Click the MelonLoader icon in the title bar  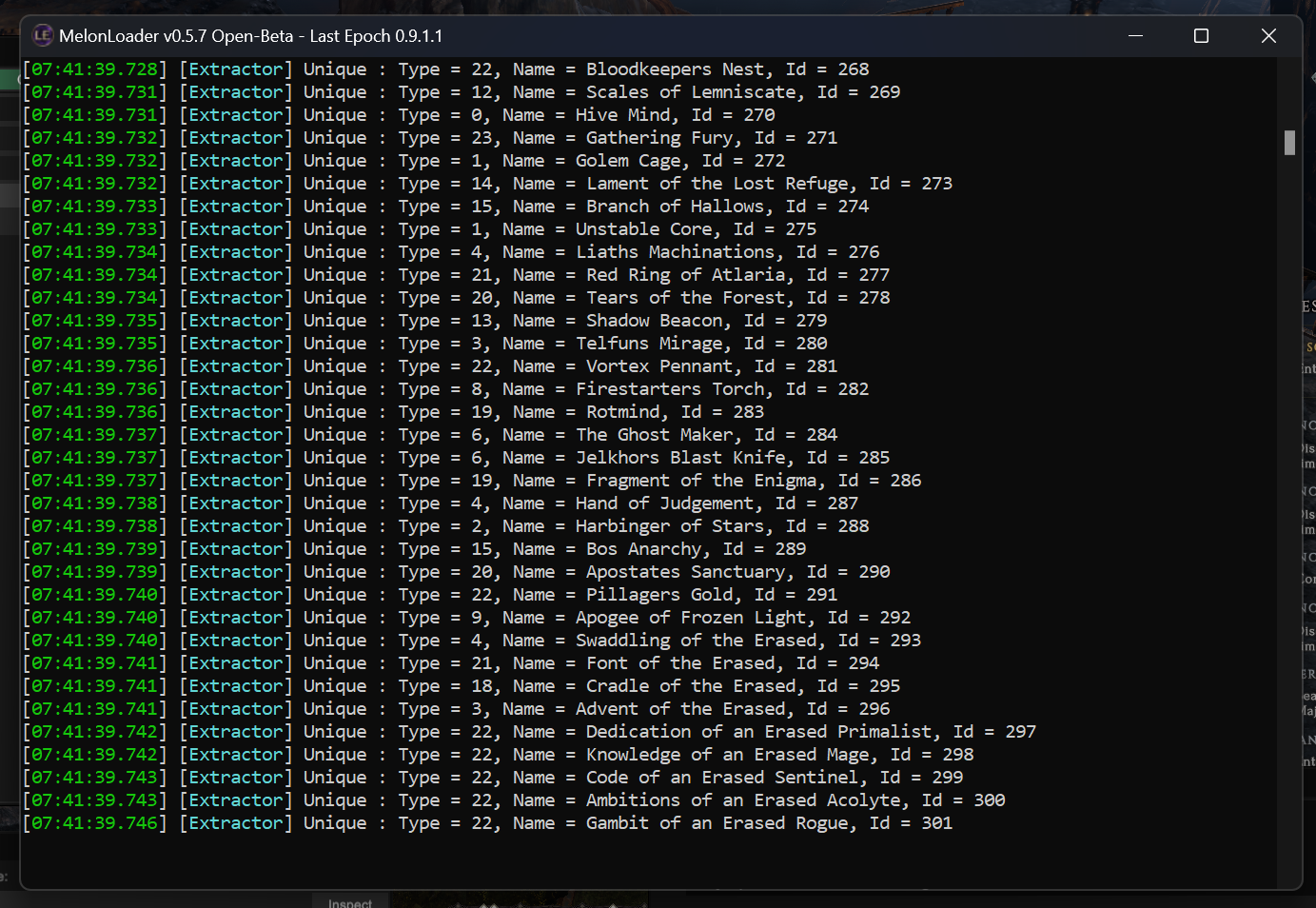(x=43, y=36)
